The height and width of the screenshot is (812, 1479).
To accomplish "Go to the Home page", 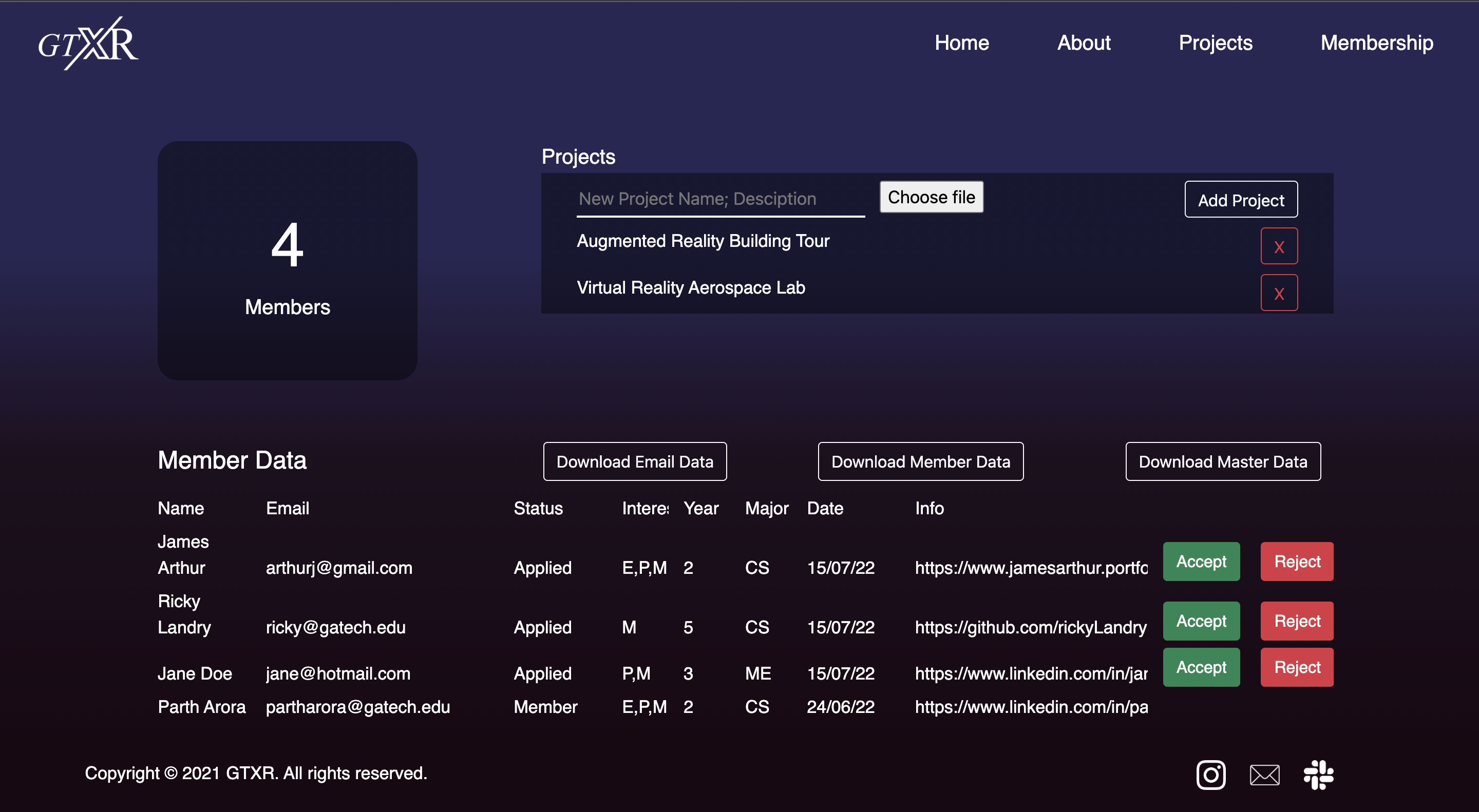I will coord(961,43).
